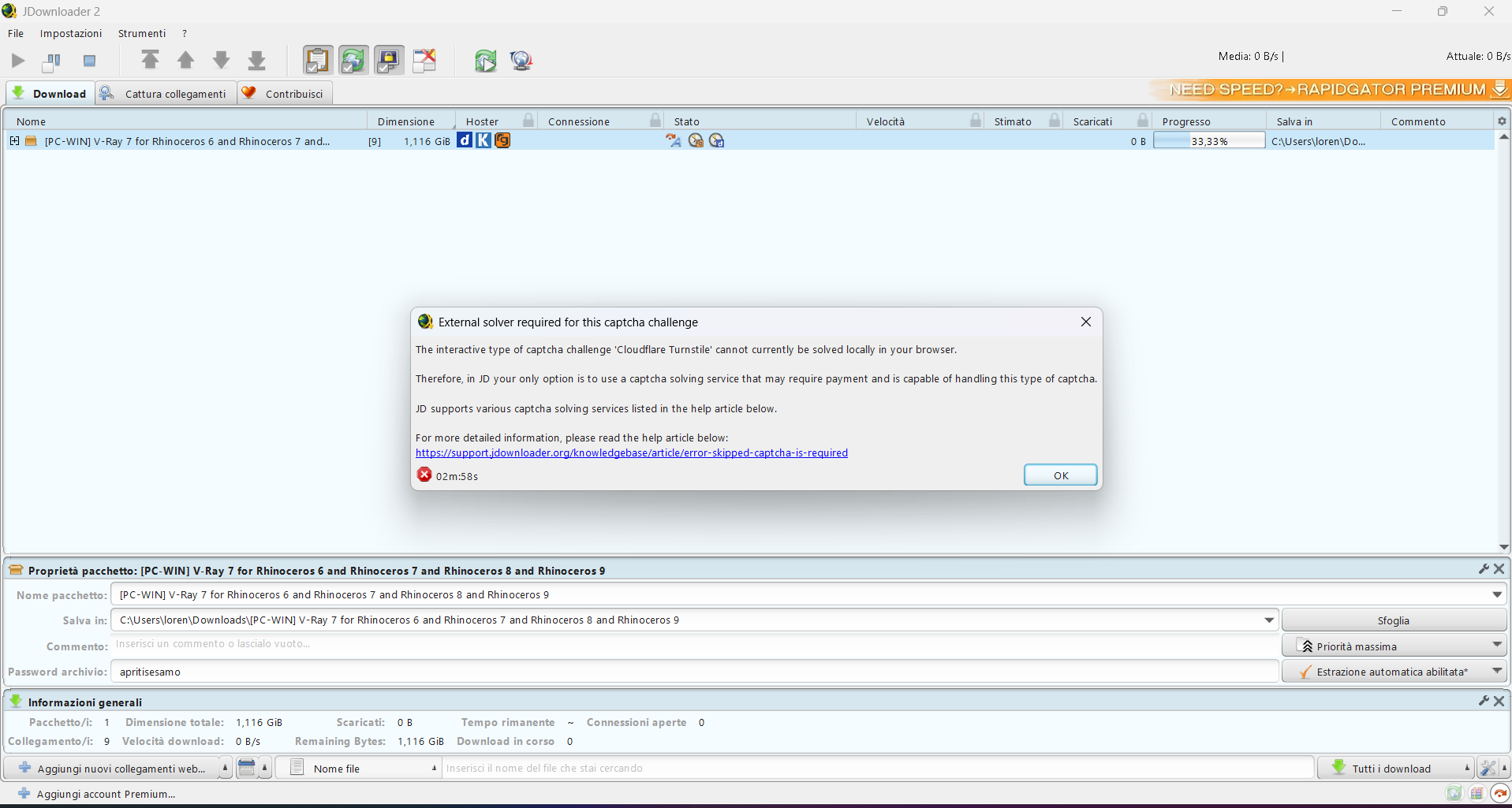
Task: Toggle premium accounts usage
Action: [389, 60]
